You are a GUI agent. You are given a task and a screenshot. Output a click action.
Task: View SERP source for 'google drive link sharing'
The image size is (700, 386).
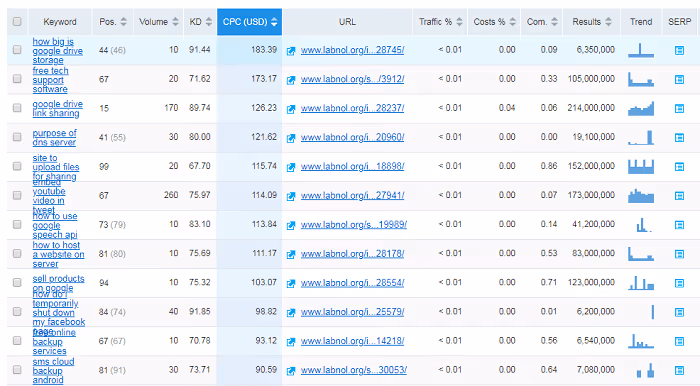coord(679,108)
